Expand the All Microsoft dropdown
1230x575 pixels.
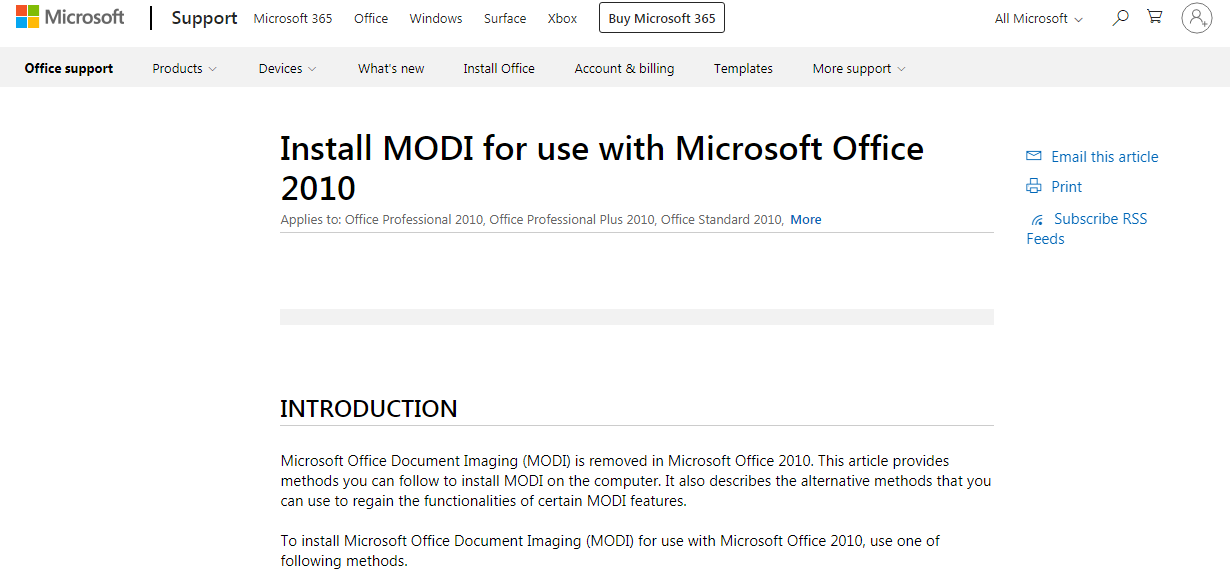click(x=1038, y=19)
